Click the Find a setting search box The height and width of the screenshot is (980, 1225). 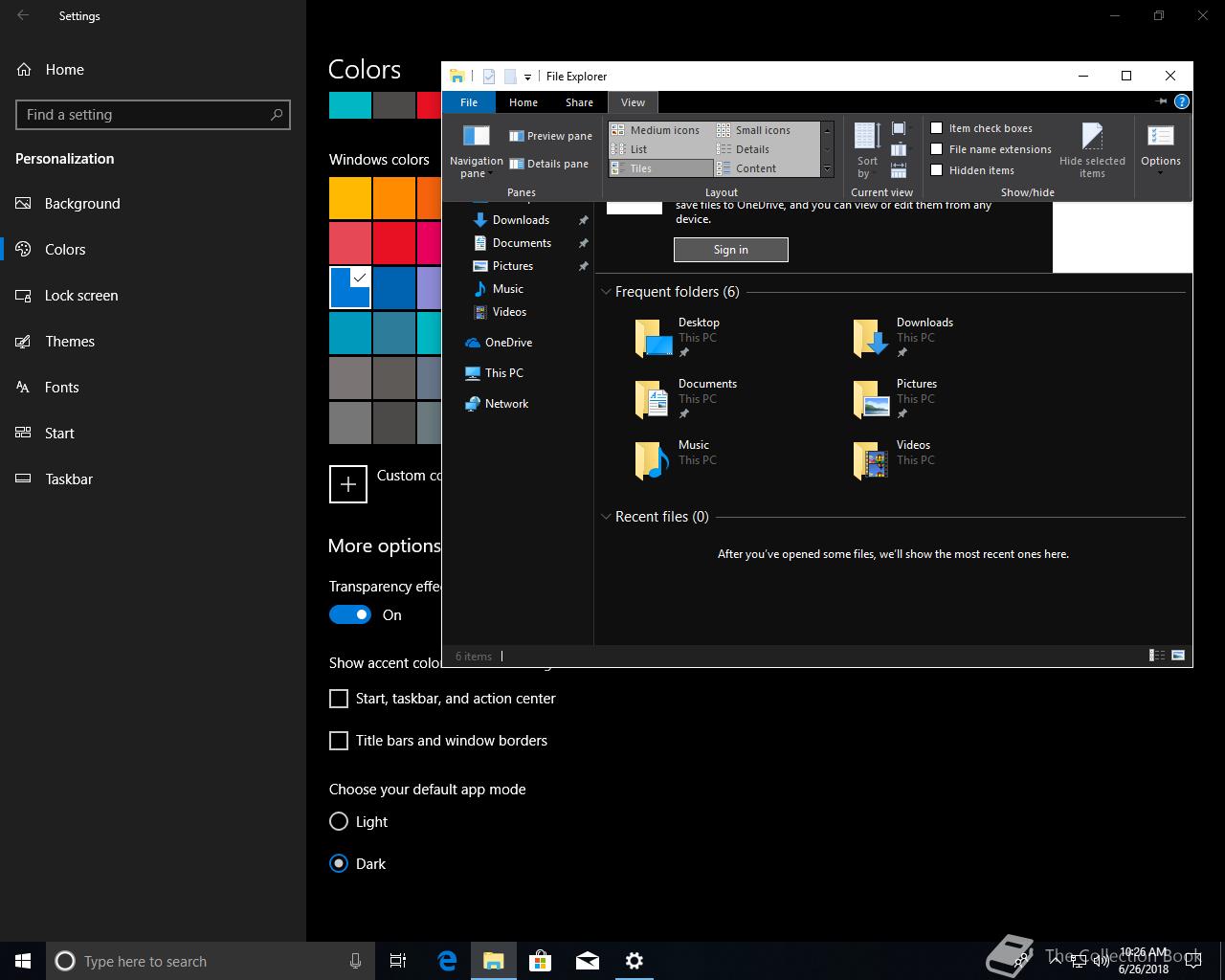153,115
